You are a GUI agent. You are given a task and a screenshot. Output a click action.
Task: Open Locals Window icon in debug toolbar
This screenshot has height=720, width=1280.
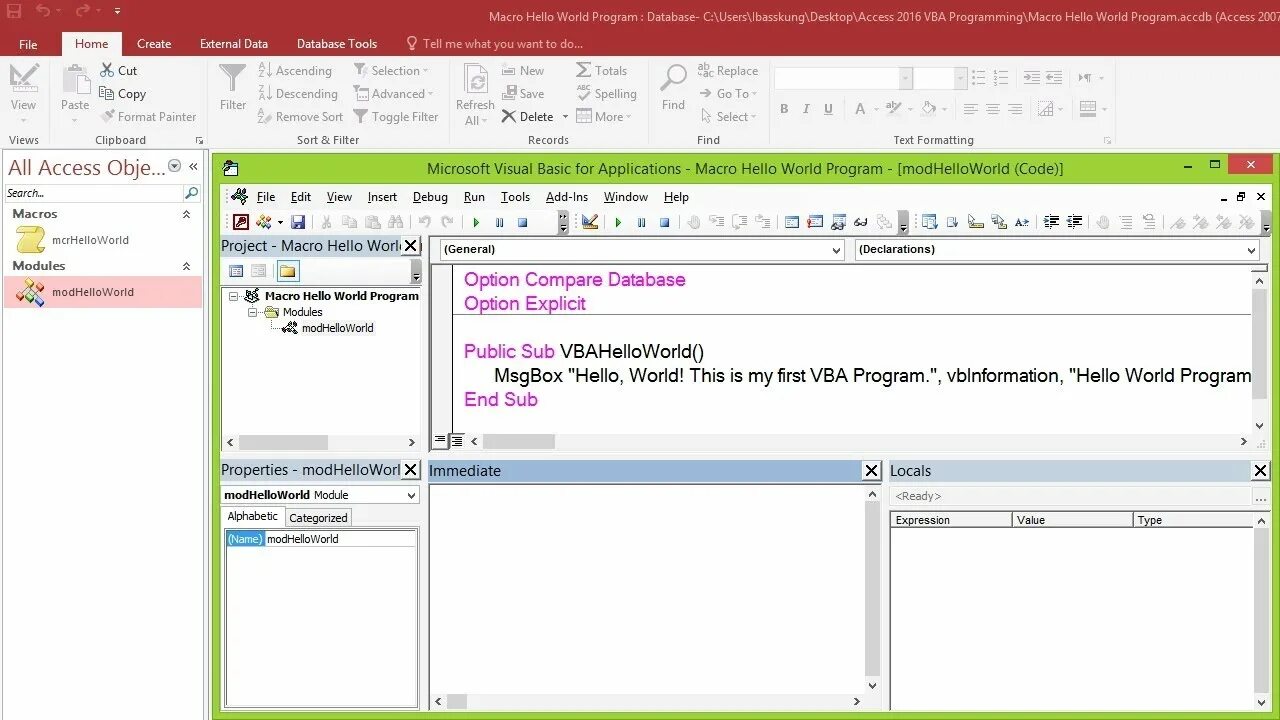[792, 222]
